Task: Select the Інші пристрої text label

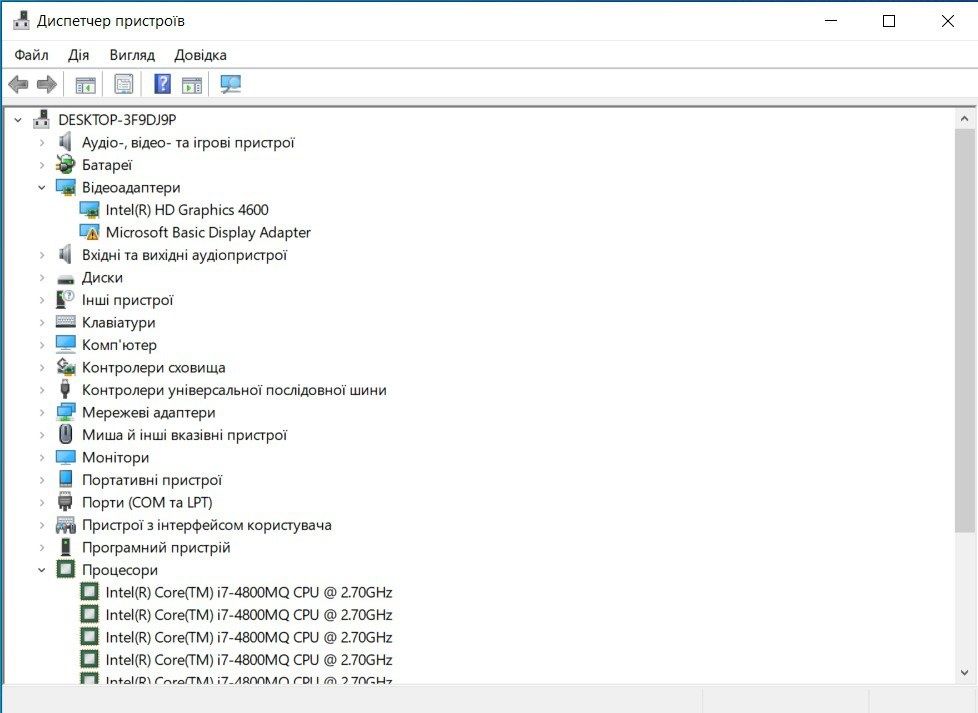Action: [x=127, y=300]
